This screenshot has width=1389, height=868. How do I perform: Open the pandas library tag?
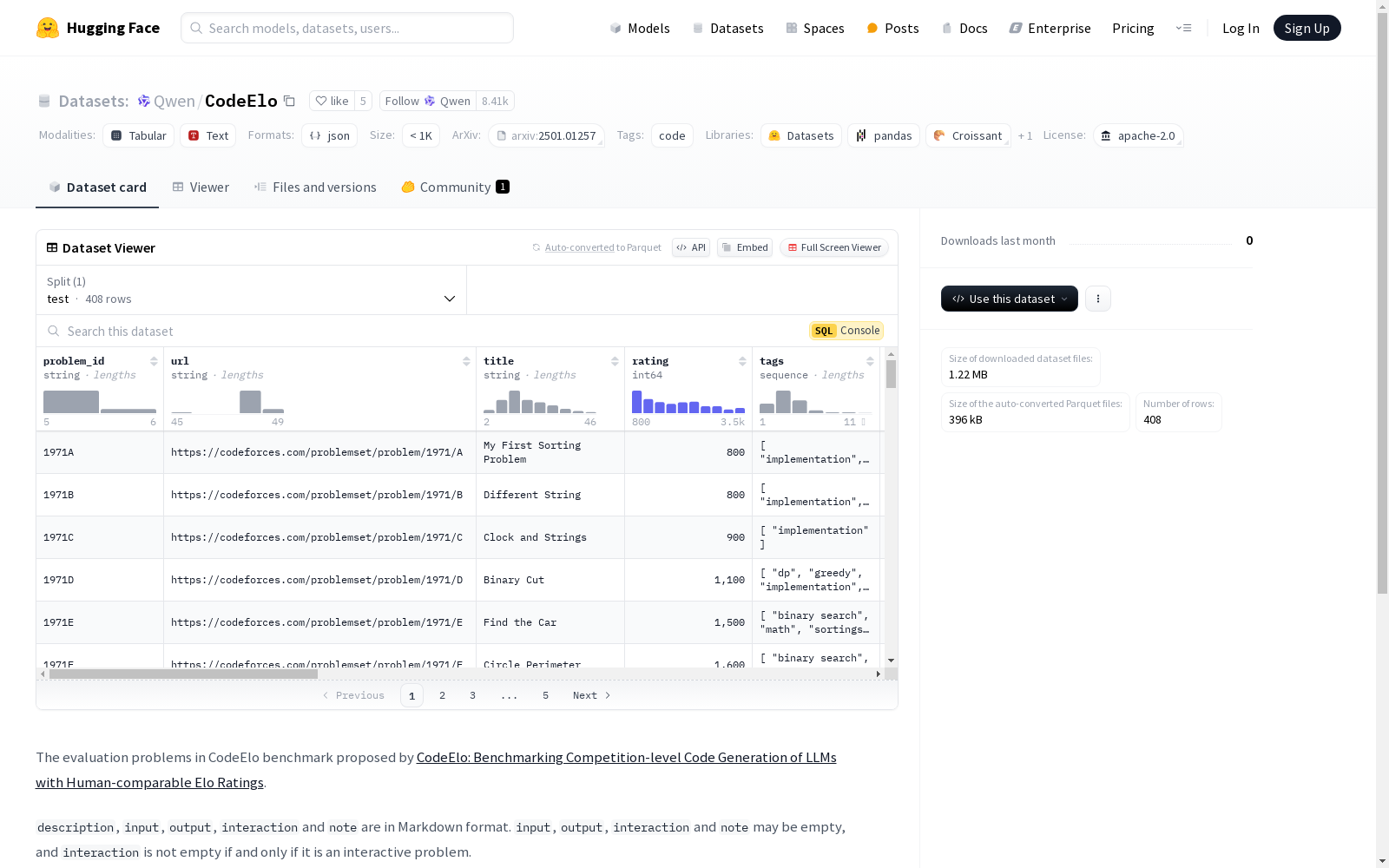point(884,135)
